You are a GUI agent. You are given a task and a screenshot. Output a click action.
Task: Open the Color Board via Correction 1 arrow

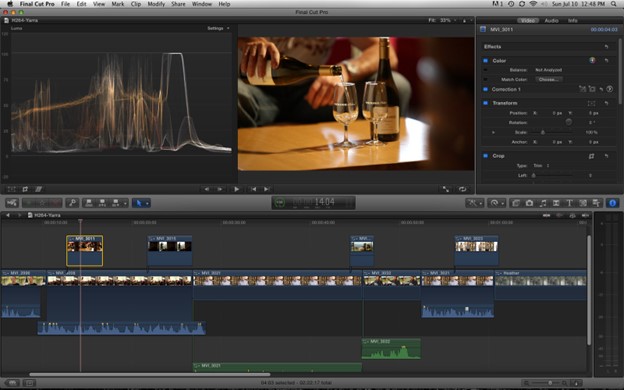click(x=609, y=89)
